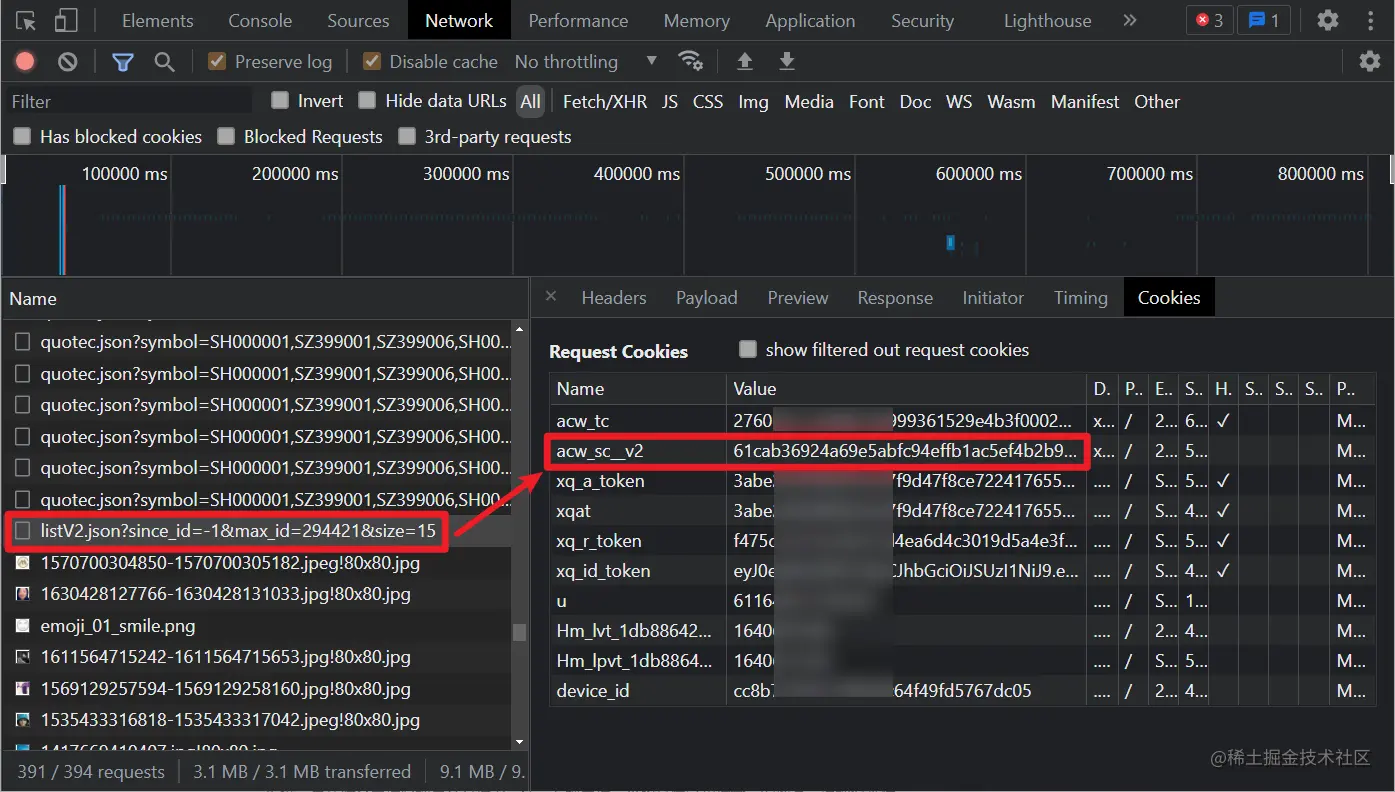Filter requests by CSS type
Screen dimensions: 1395x792
708,101
